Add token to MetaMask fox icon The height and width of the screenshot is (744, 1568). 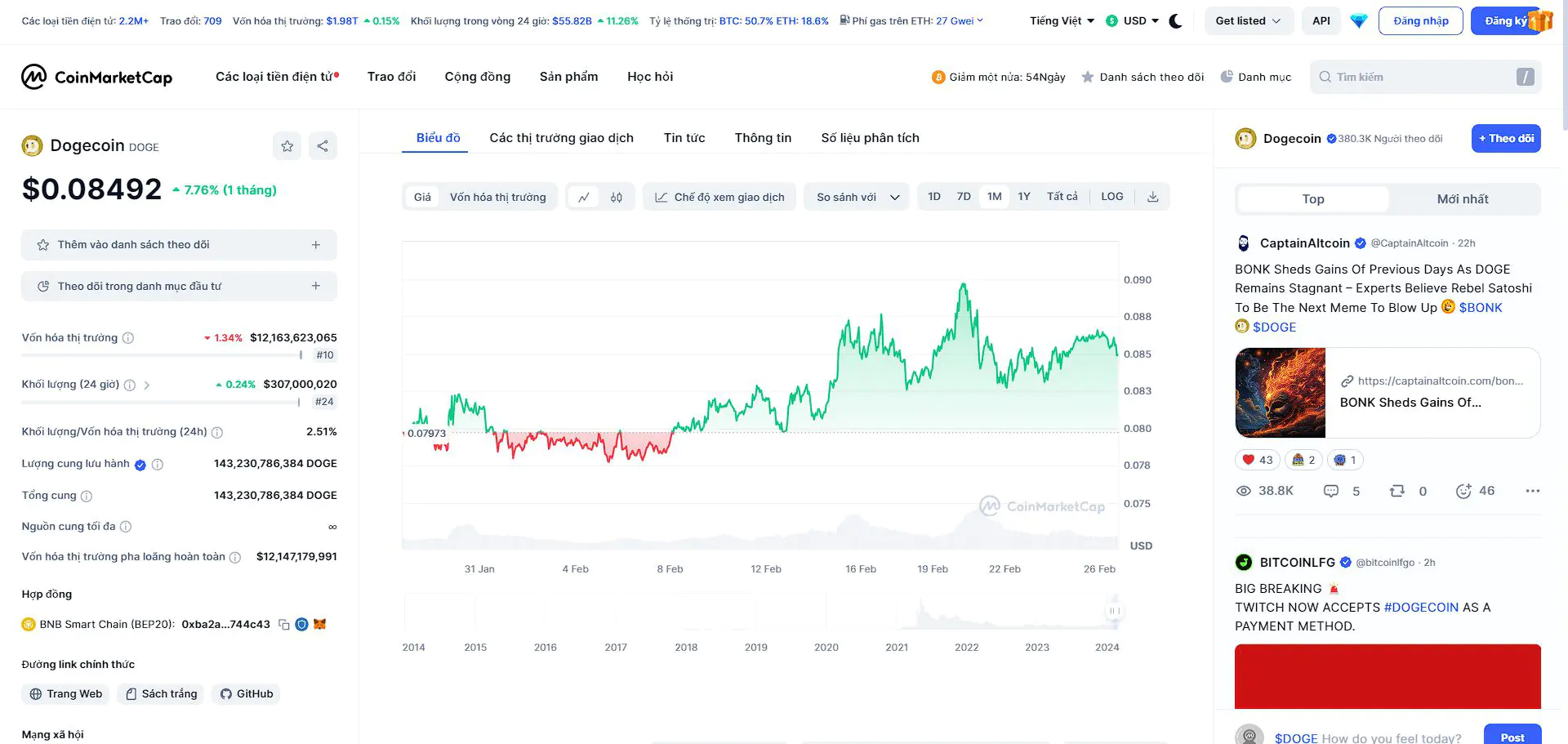pos(320,625)
